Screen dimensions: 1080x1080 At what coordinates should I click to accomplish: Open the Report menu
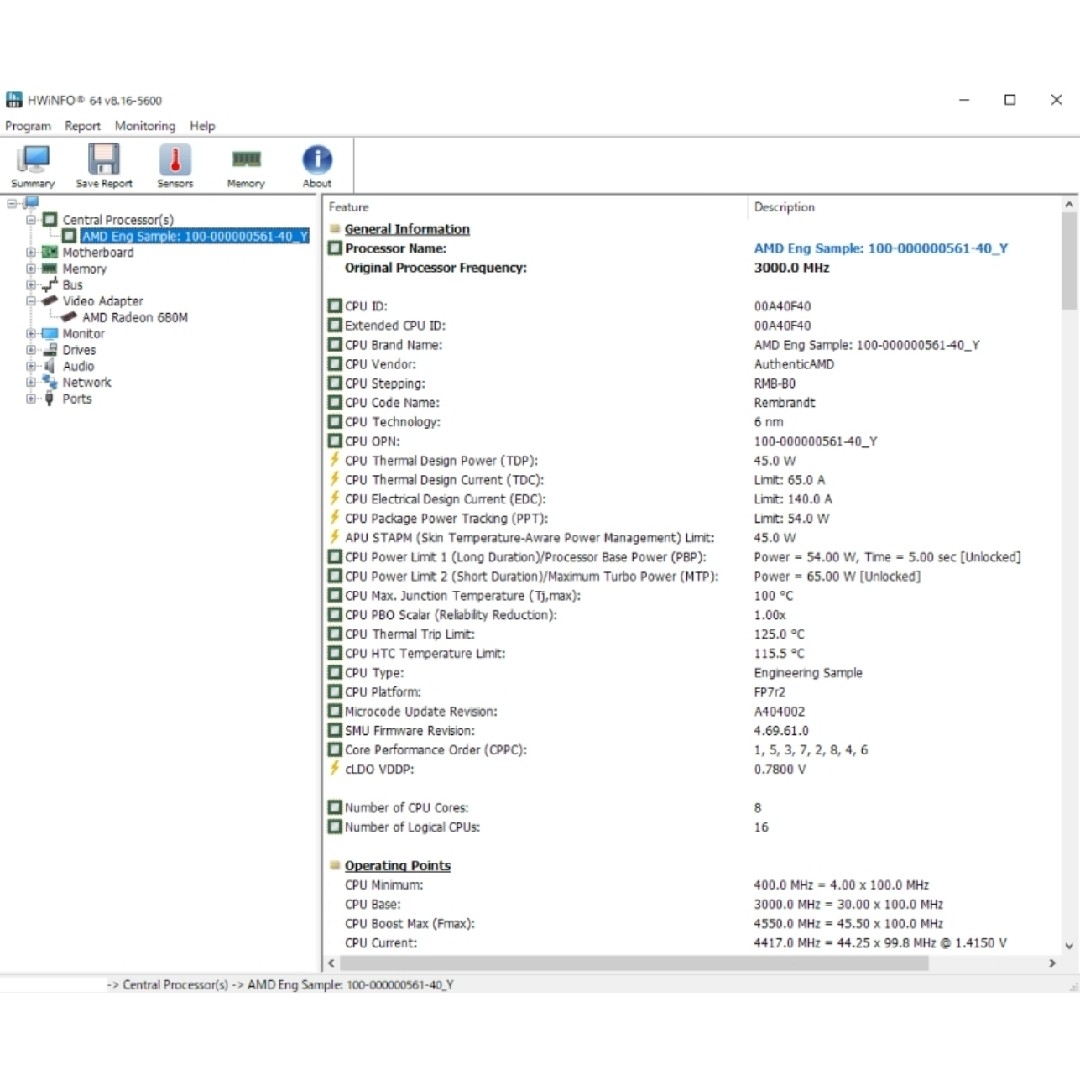click(83, 126)
